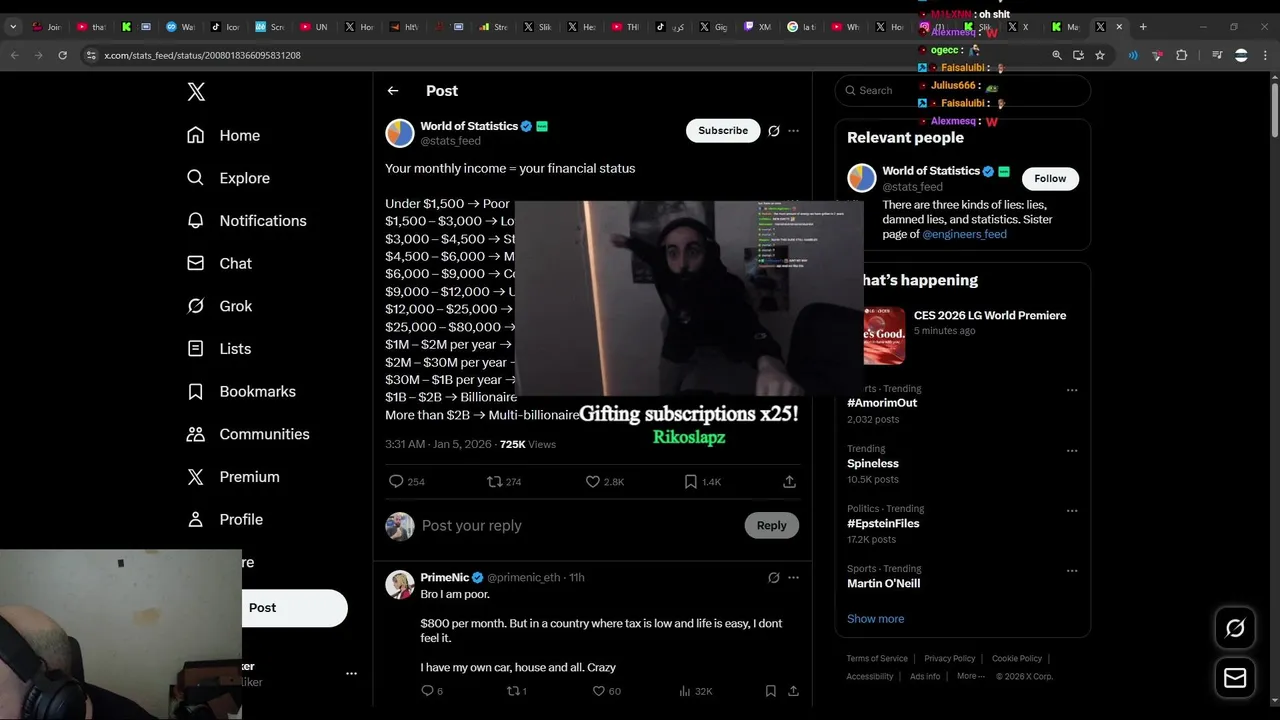Open the Cookie Policy link
The image size is (1280, 720).
[x=1017, y=659]
